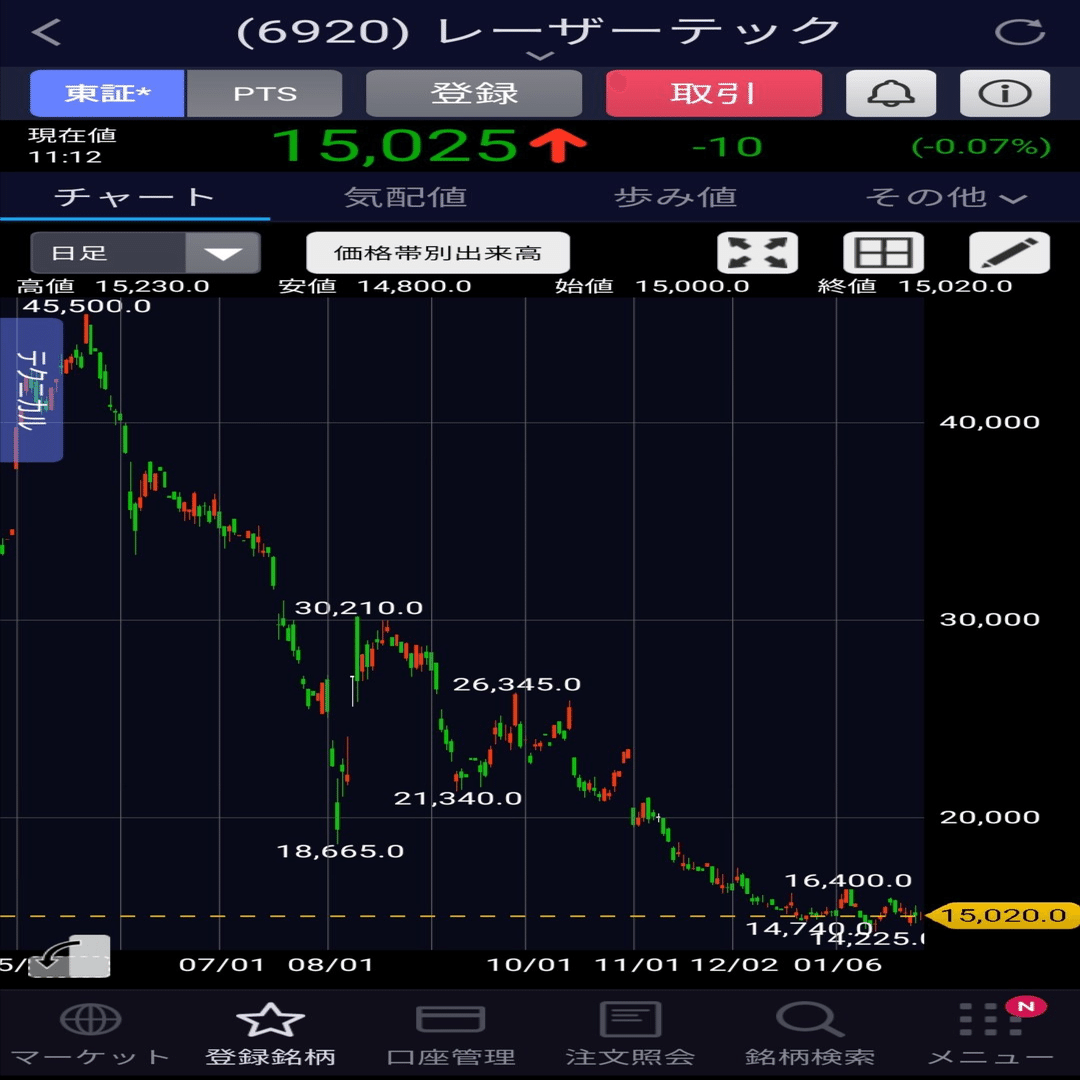The image size is (1080, 1080).
Task: Open the テクニカル side panel
Action: click(x=31, y=390)
